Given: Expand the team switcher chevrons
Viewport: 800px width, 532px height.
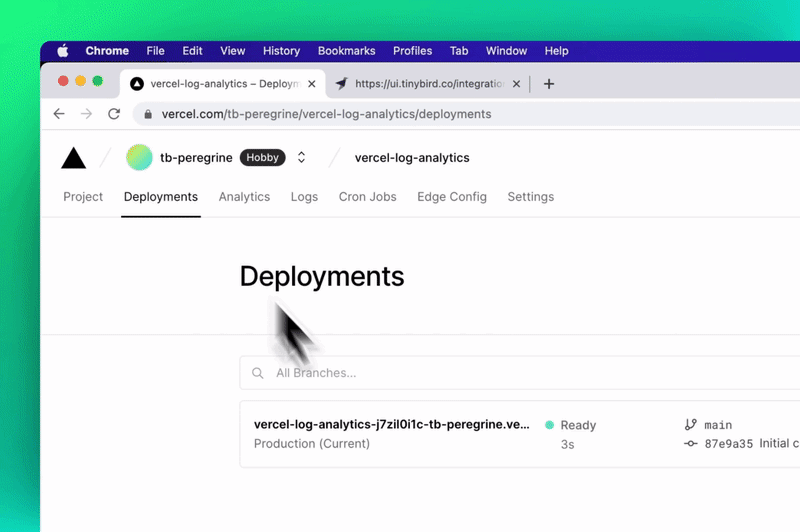Looking at the screenshot, I should click(301, 158).
